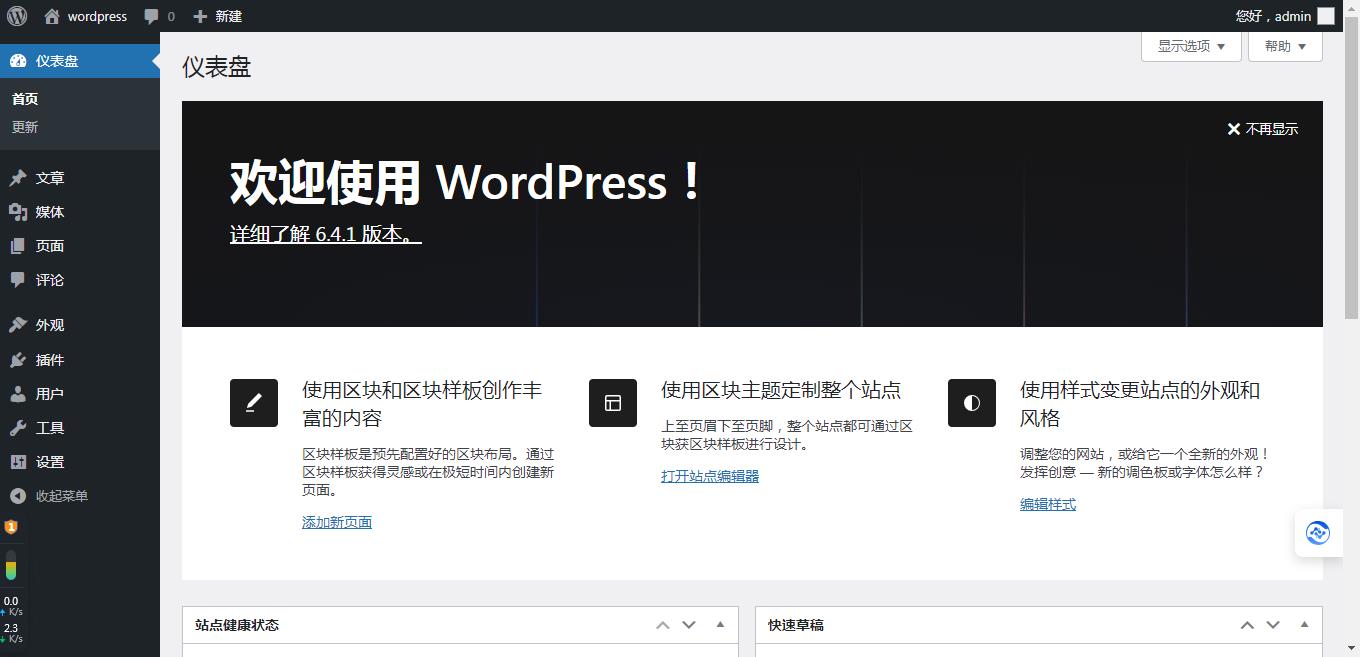This screenshot has height=657, width=1360.
Task: Click the orange shield badge icon
Action: click(x=11, y=527)
